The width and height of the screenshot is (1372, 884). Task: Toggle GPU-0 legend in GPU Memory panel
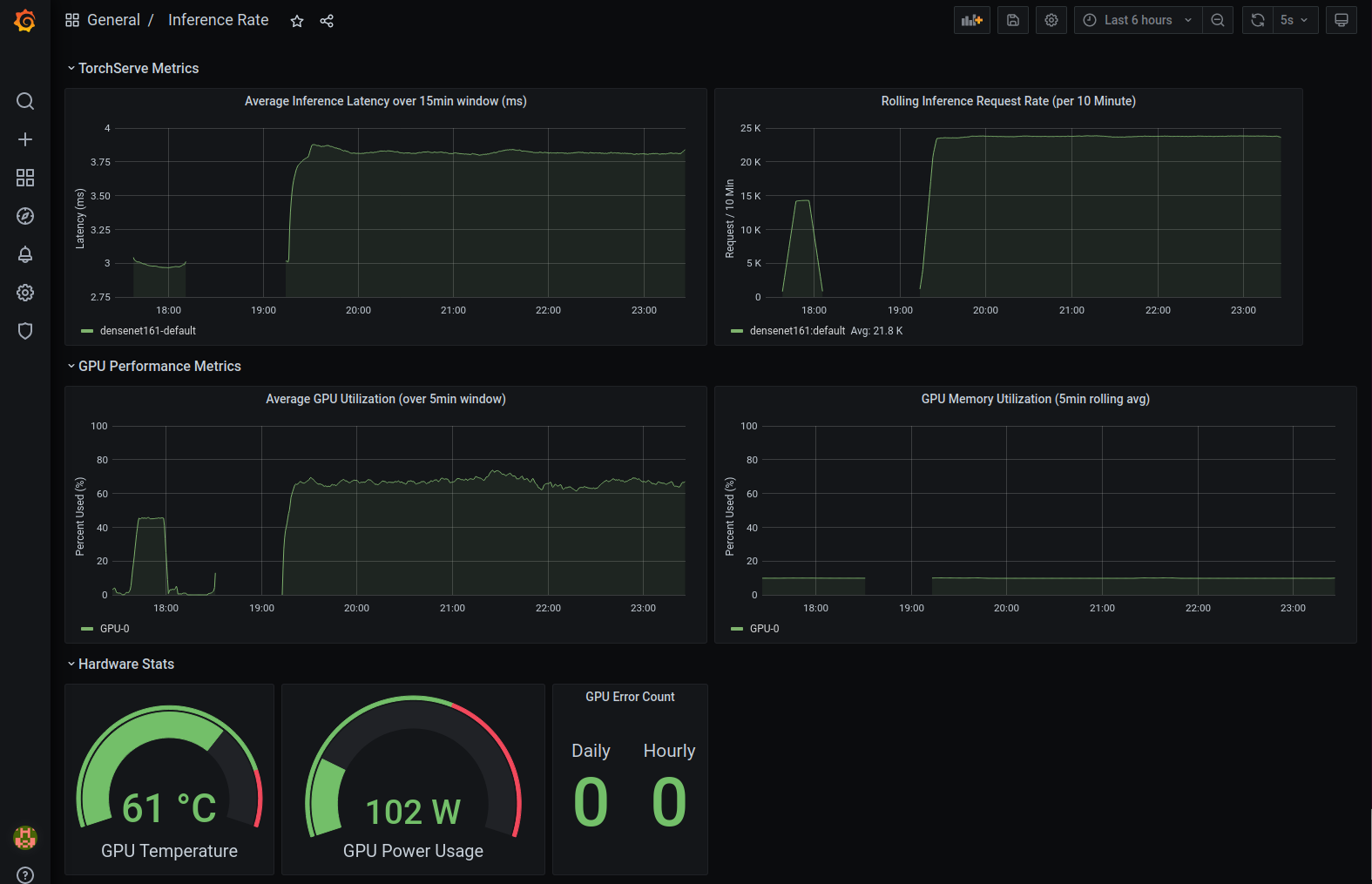765,629
